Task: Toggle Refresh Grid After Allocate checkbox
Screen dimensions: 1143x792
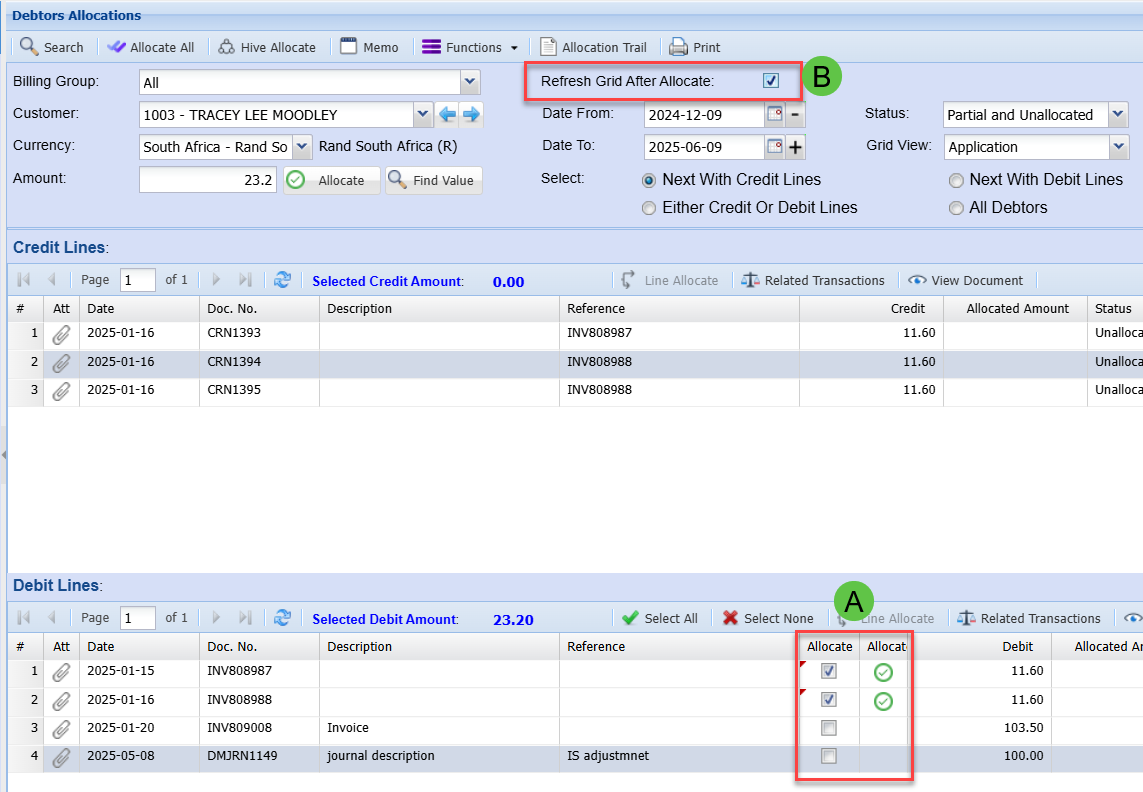Action: [x=770, y=81]
